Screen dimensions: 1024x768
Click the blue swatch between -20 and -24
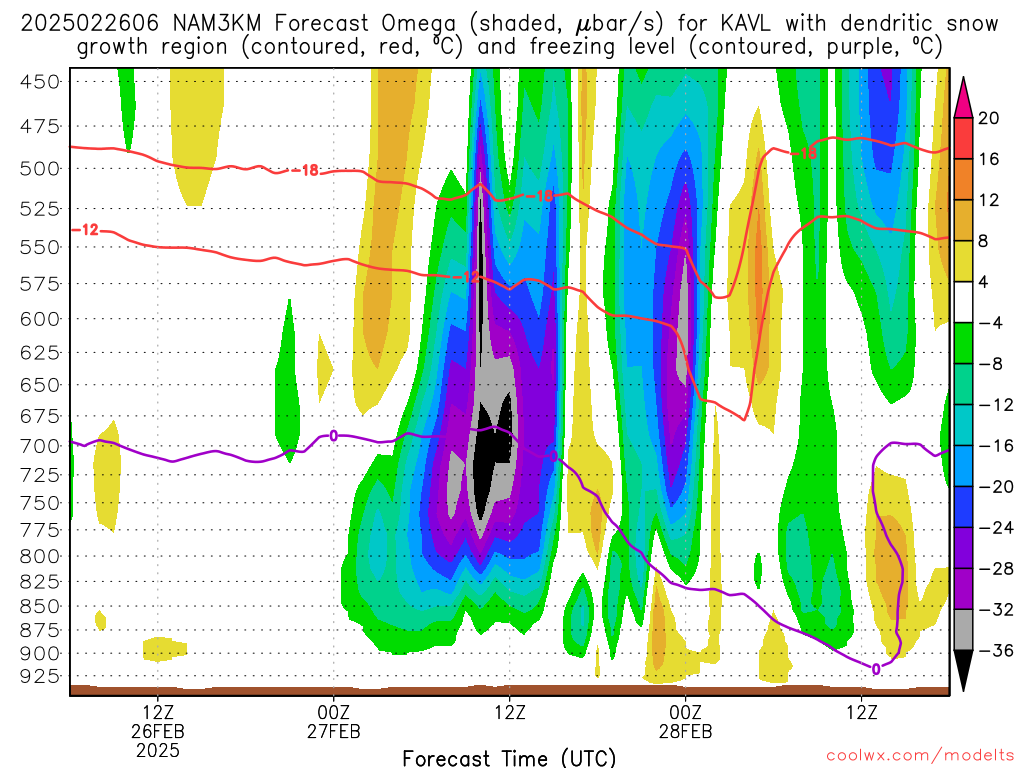(x=963, y=507)
